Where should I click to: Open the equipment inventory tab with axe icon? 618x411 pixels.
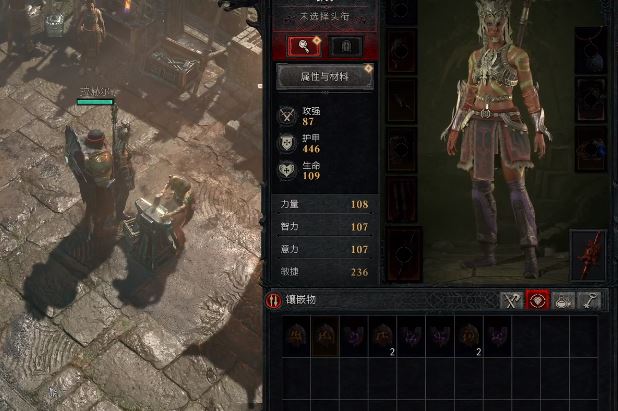tap(512, 301)
